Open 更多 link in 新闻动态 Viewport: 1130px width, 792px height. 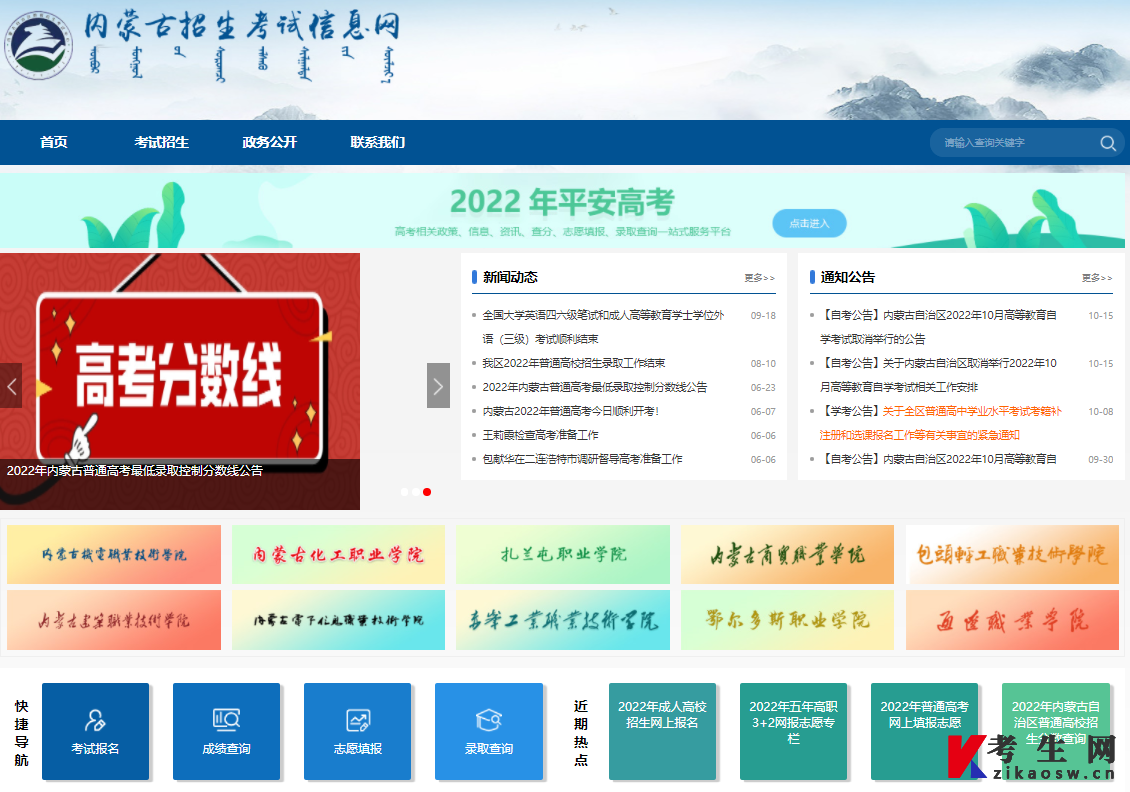[760, 277]
